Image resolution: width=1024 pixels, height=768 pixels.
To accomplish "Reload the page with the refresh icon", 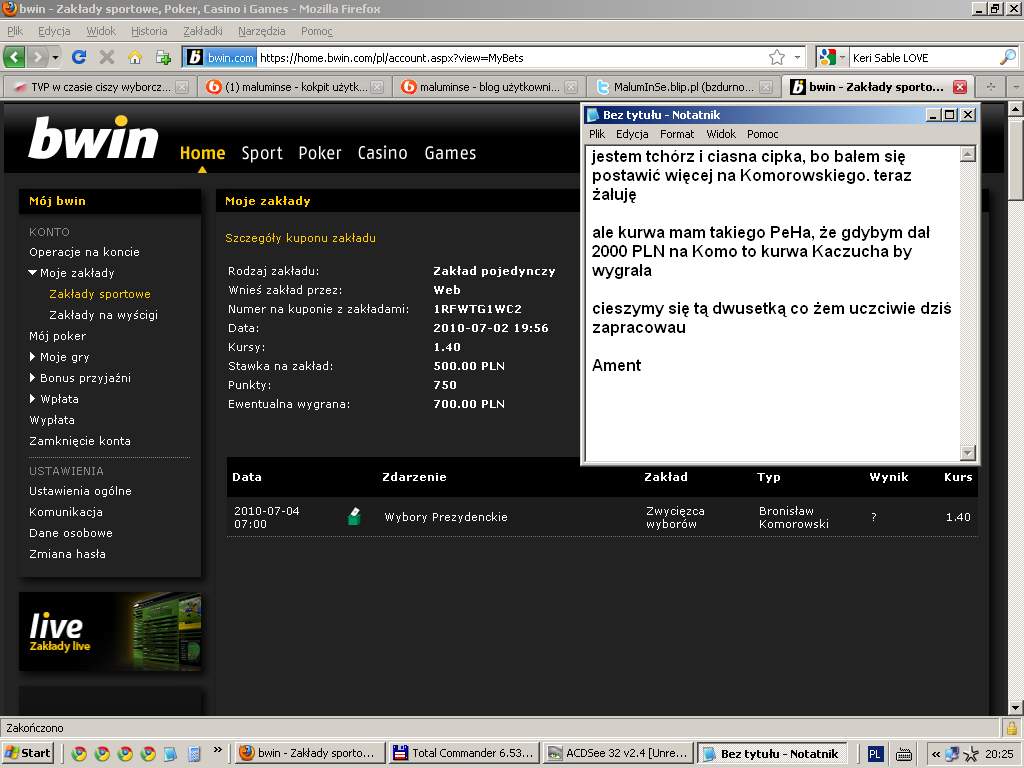I will coord(79,57).
